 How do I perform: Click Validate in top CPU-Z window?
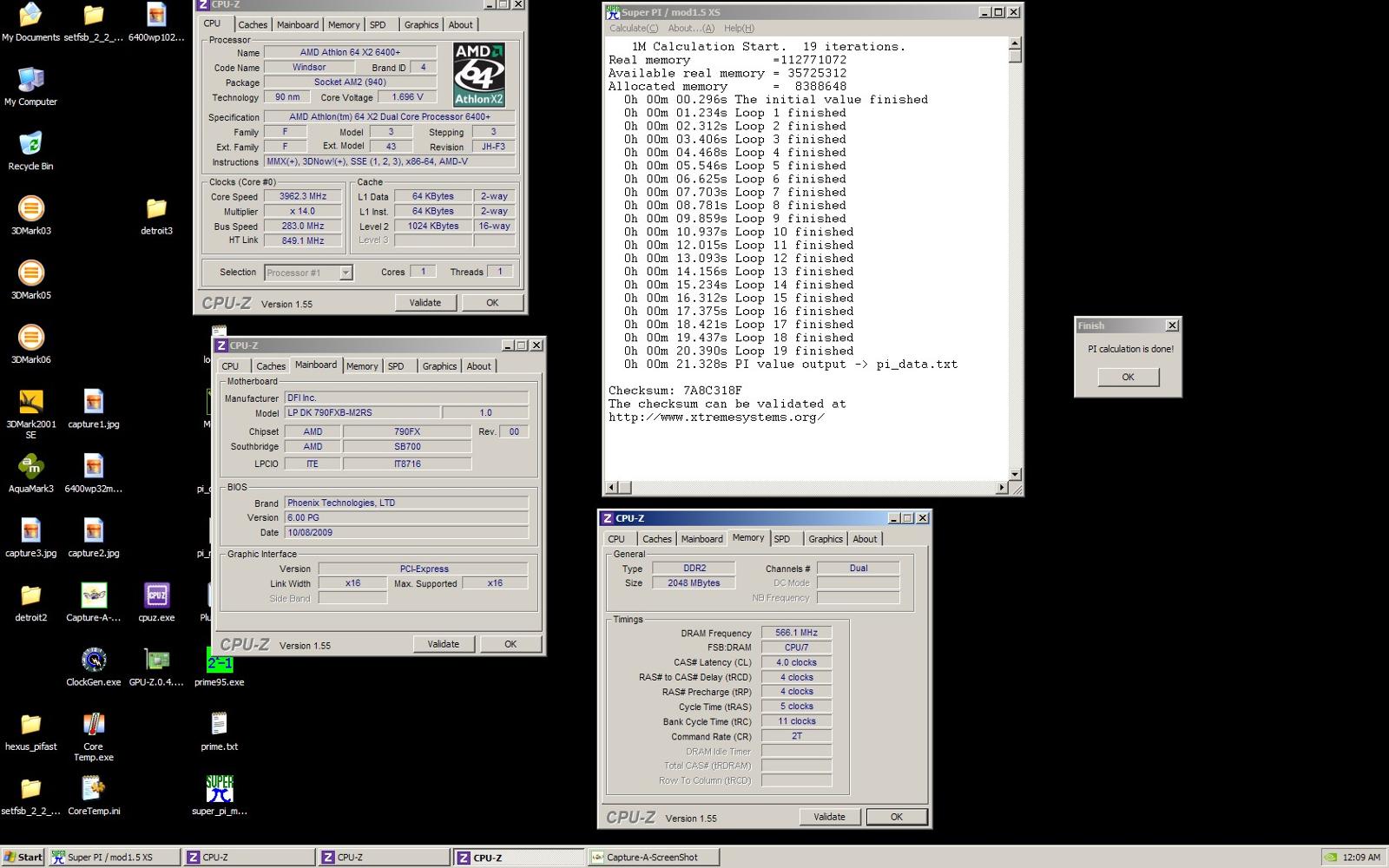tap(425, 302)
